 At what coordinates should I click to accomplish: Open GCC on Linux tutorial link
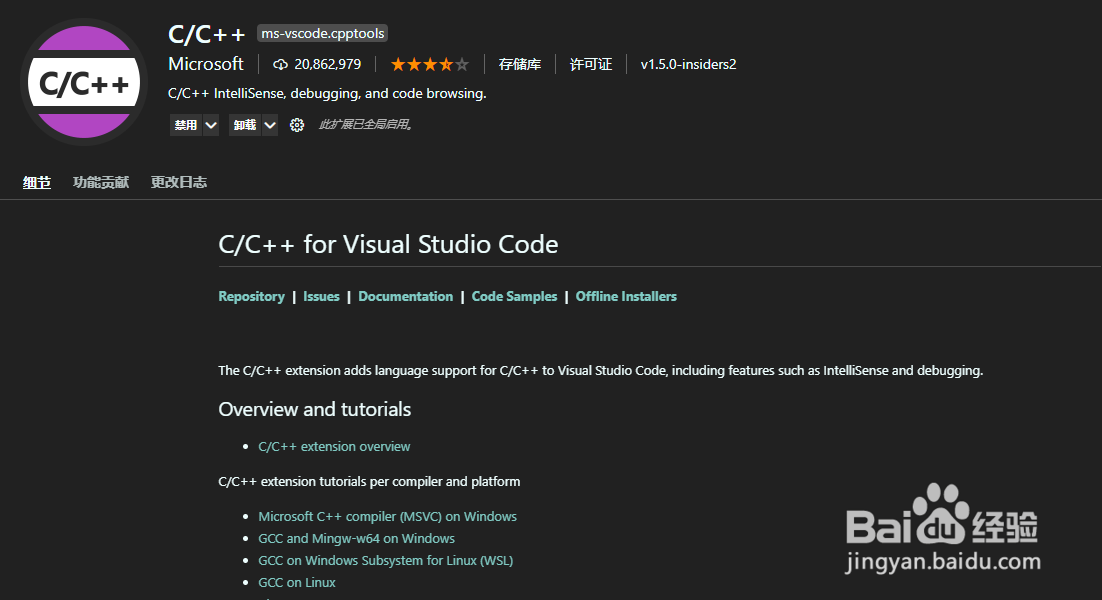[x=297, y=582]
